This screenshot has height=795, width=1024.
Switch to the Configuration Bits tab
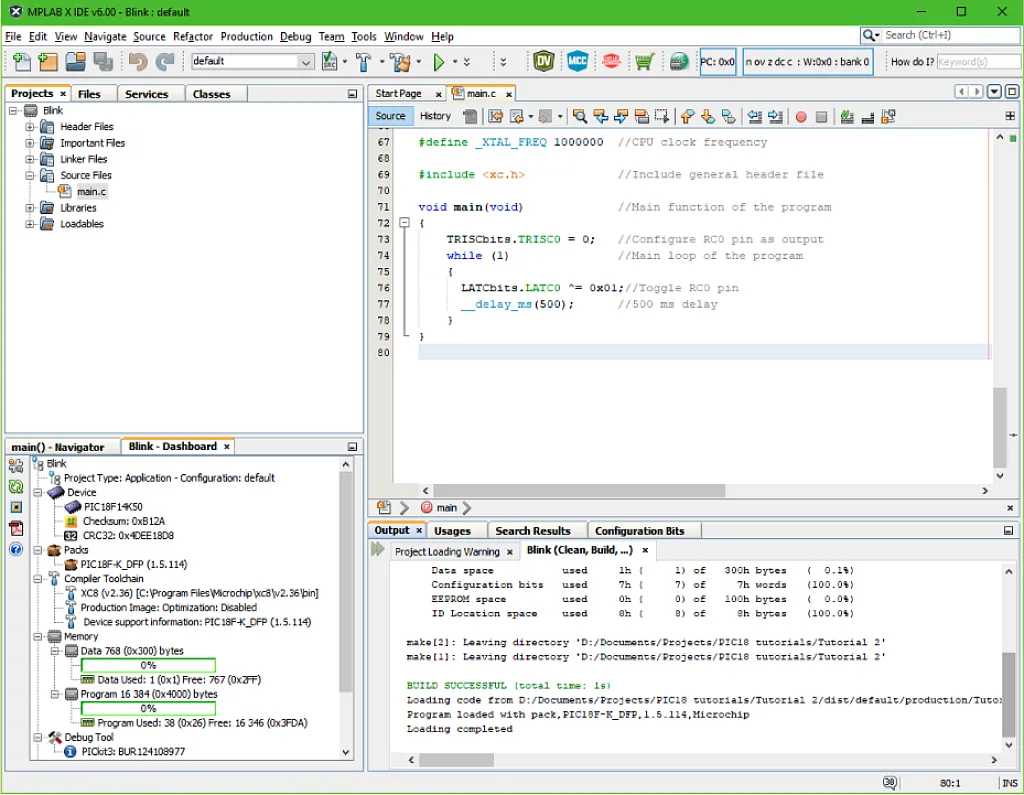coord(639,531)
